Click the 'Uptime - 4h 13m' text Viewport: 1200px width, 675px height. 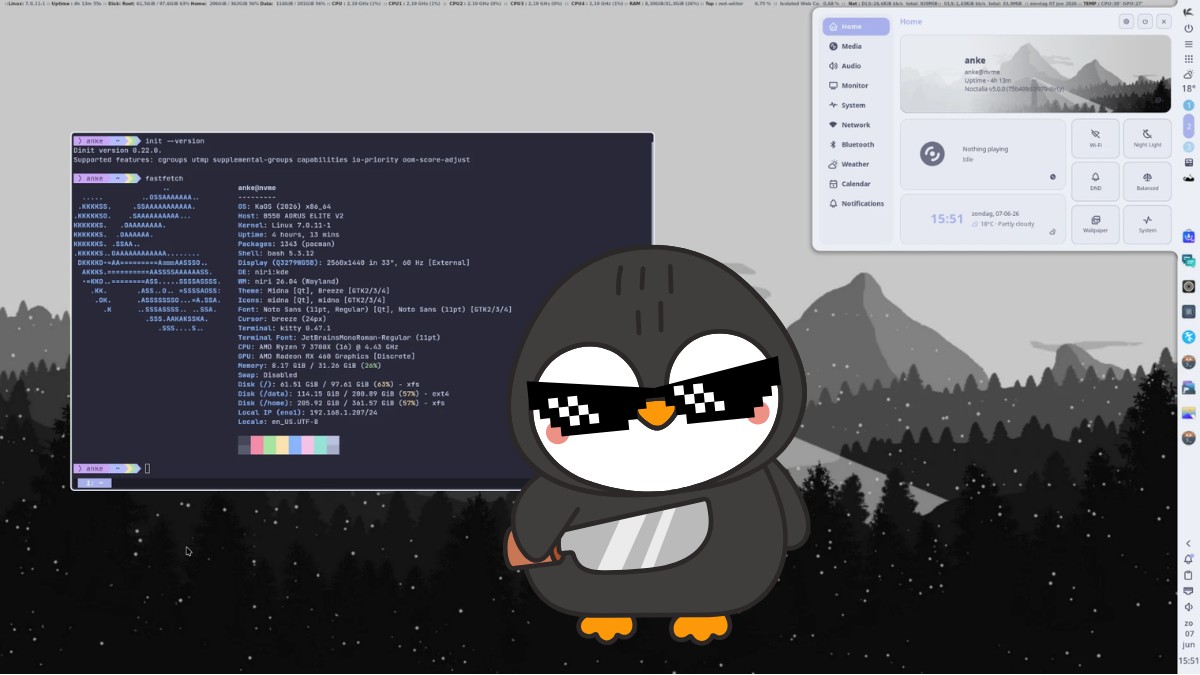click(x=986, y=80)
